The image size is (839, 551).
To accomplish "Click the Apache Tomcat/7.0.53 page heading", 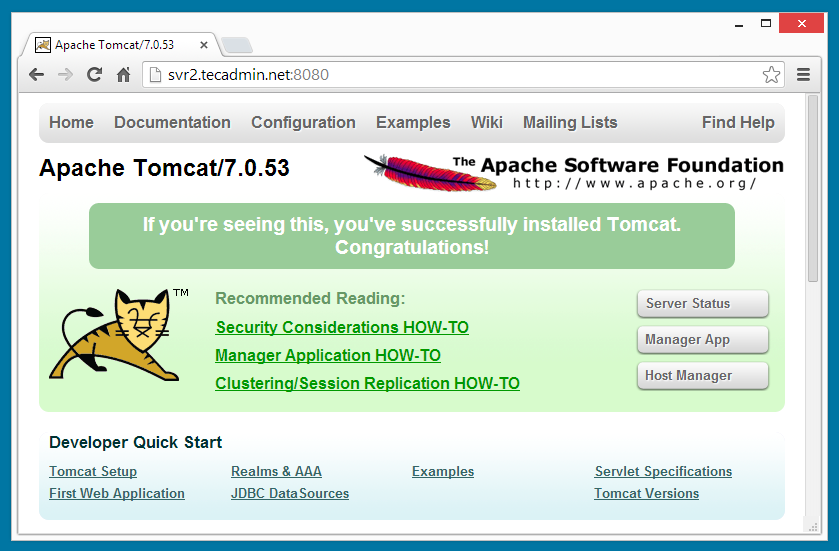I will pos(164,168).
